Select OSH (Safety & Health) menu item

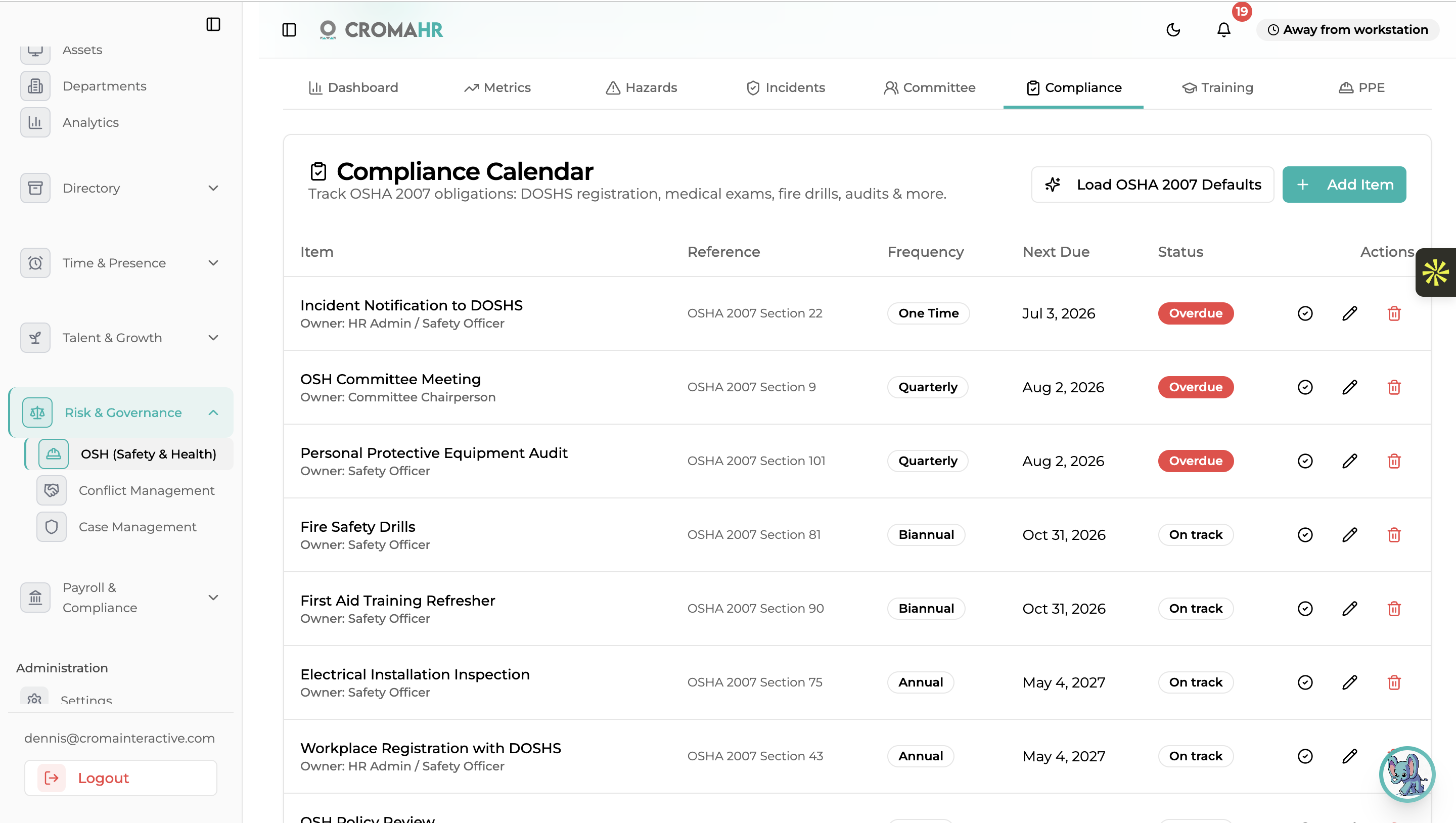pos(129,454)
